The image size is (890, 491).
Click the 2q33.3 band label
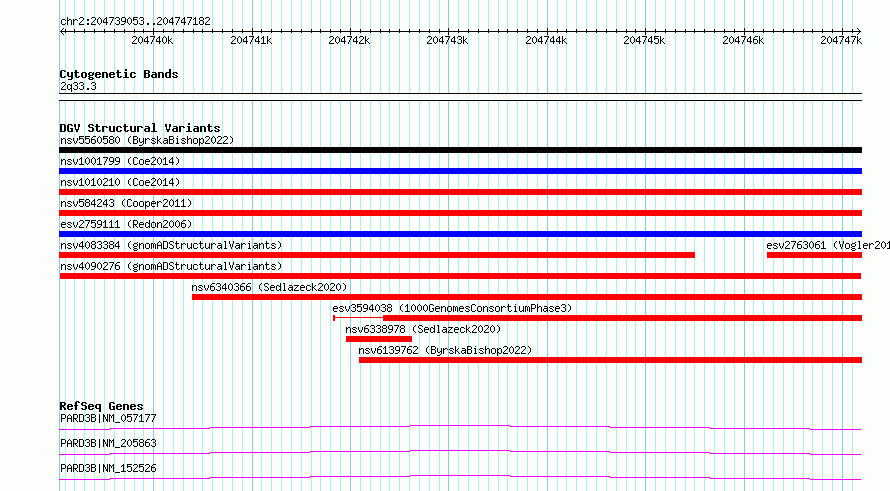(78, 86)
